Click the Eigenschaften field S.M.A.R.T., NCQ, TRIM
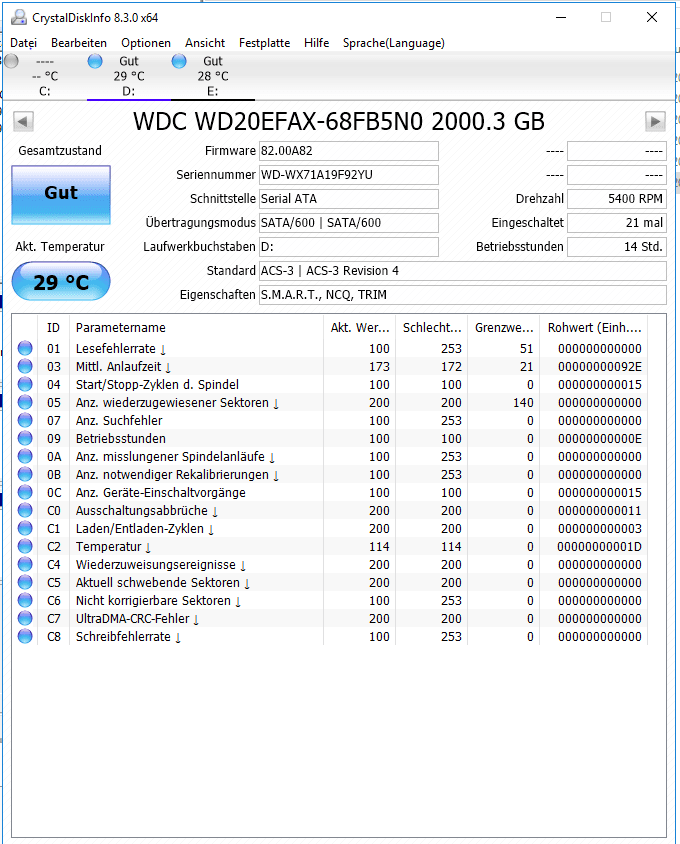680x844 pixels. pyautogui.click(x=463, y=295)
